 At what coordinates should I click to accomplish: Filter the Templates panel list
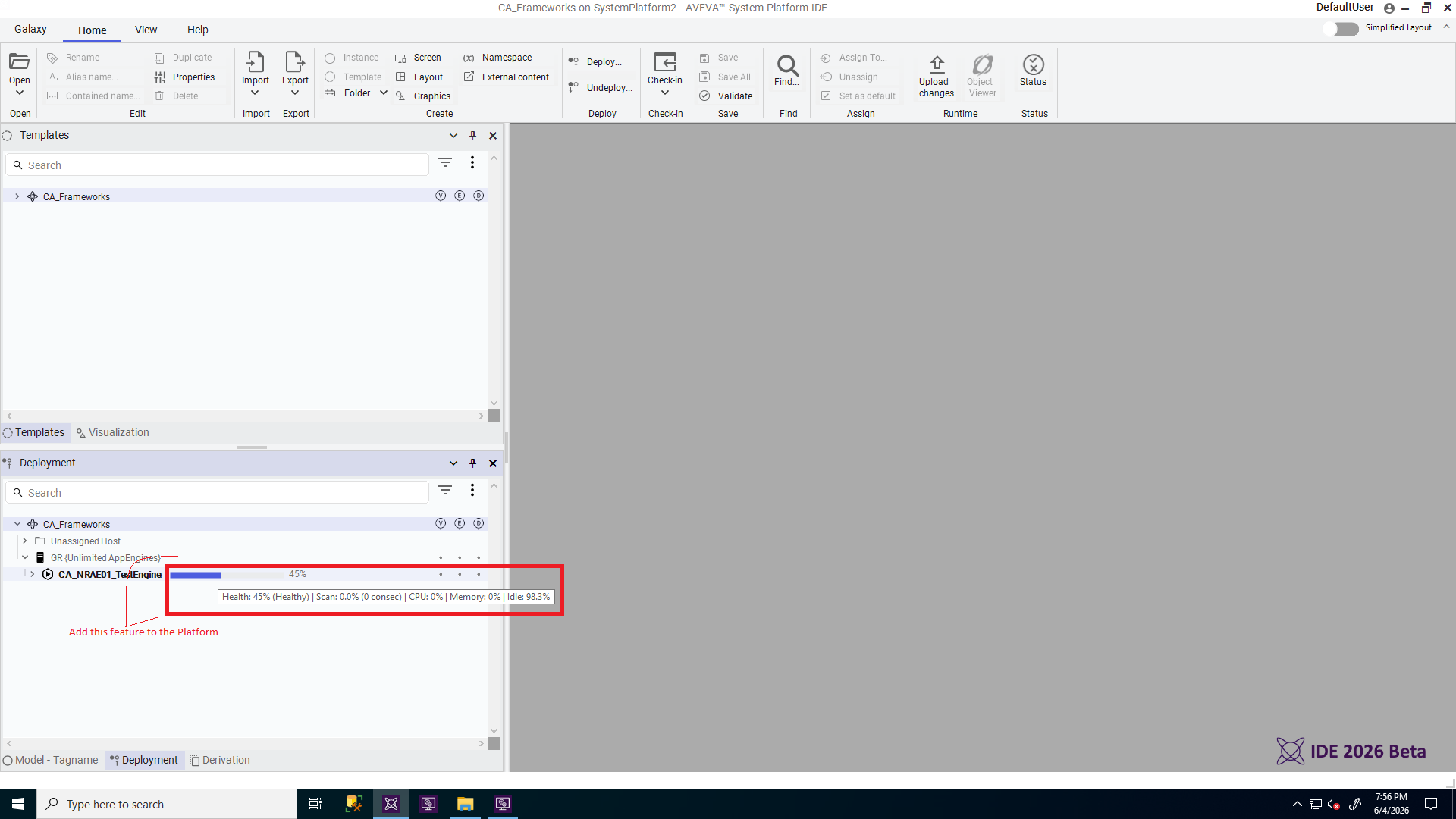[445, 163]
